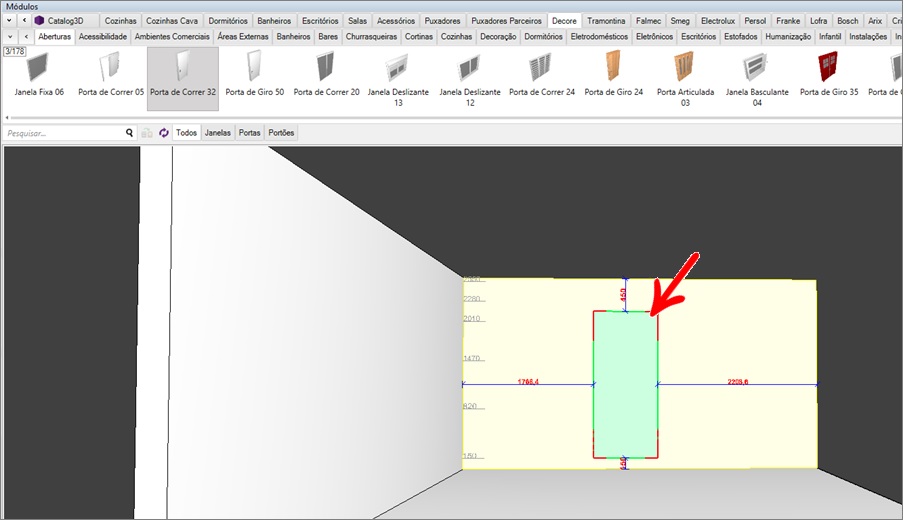Click the purple refresh arrows icon

(x=163, y=133)
